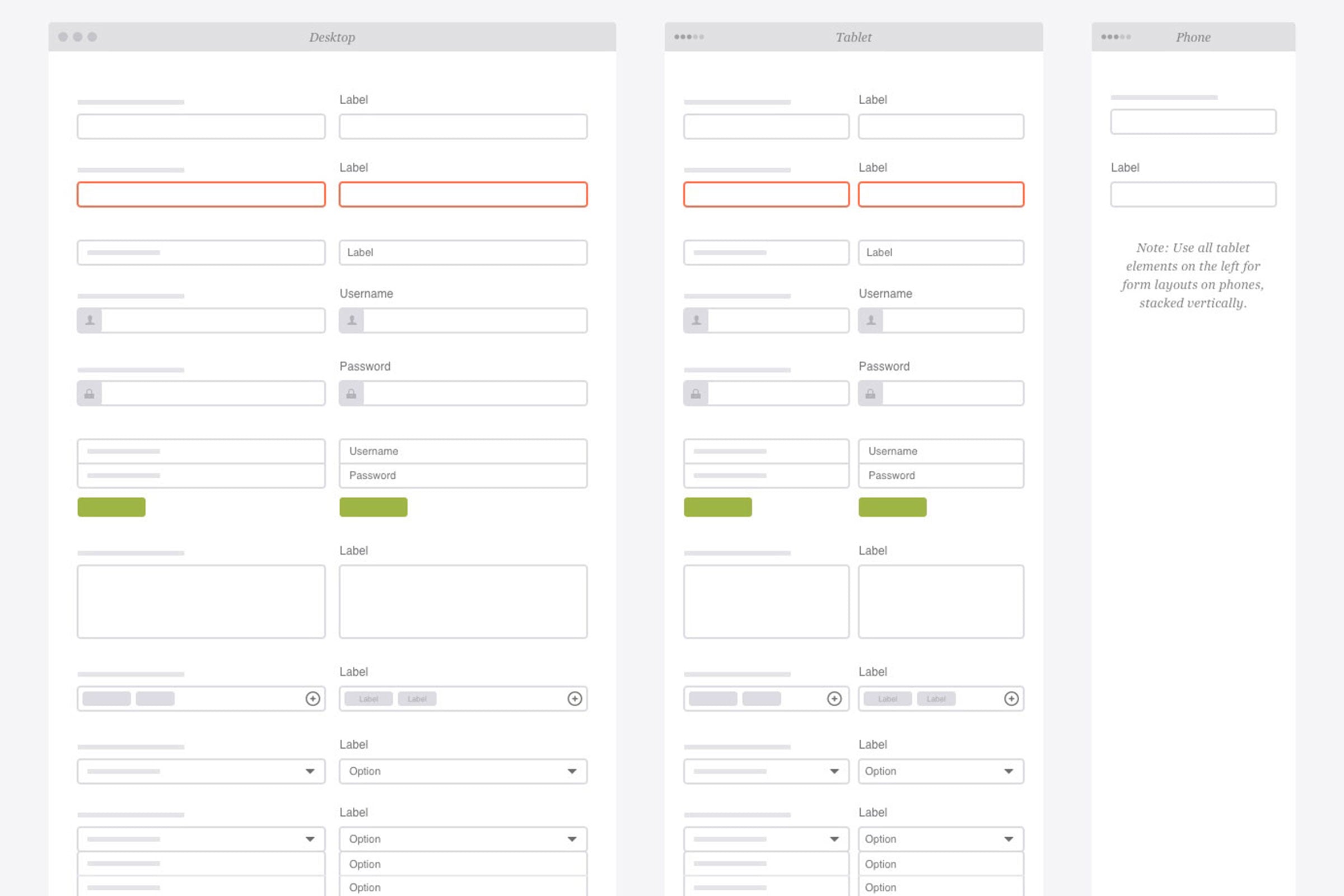Click plus icon in Desktop's Label tags field
1344x896 pixels.
coord(575,698)
